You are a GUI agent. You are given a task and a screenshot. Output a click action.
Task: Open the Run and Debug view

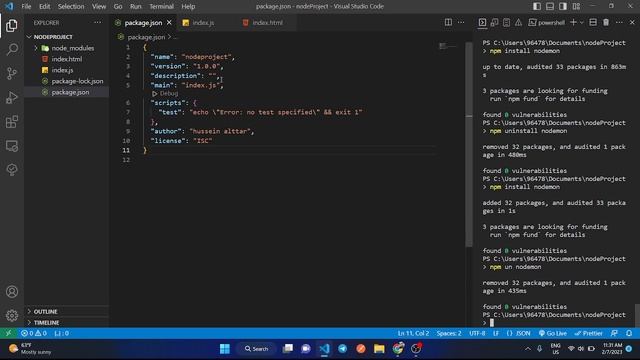[12, 98]
